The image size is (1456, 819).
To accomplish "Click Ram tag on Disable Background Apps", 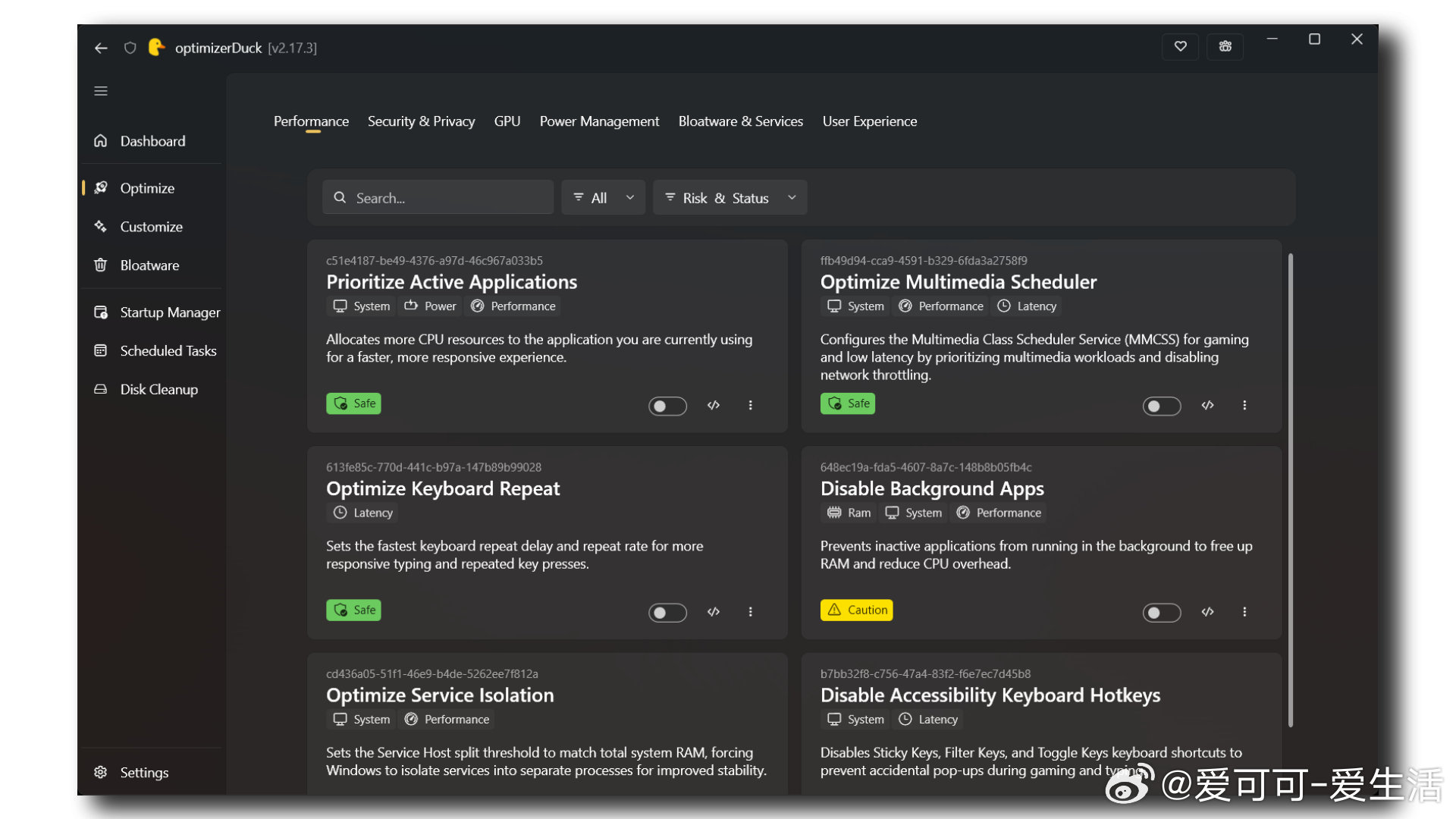I will 849,513.
